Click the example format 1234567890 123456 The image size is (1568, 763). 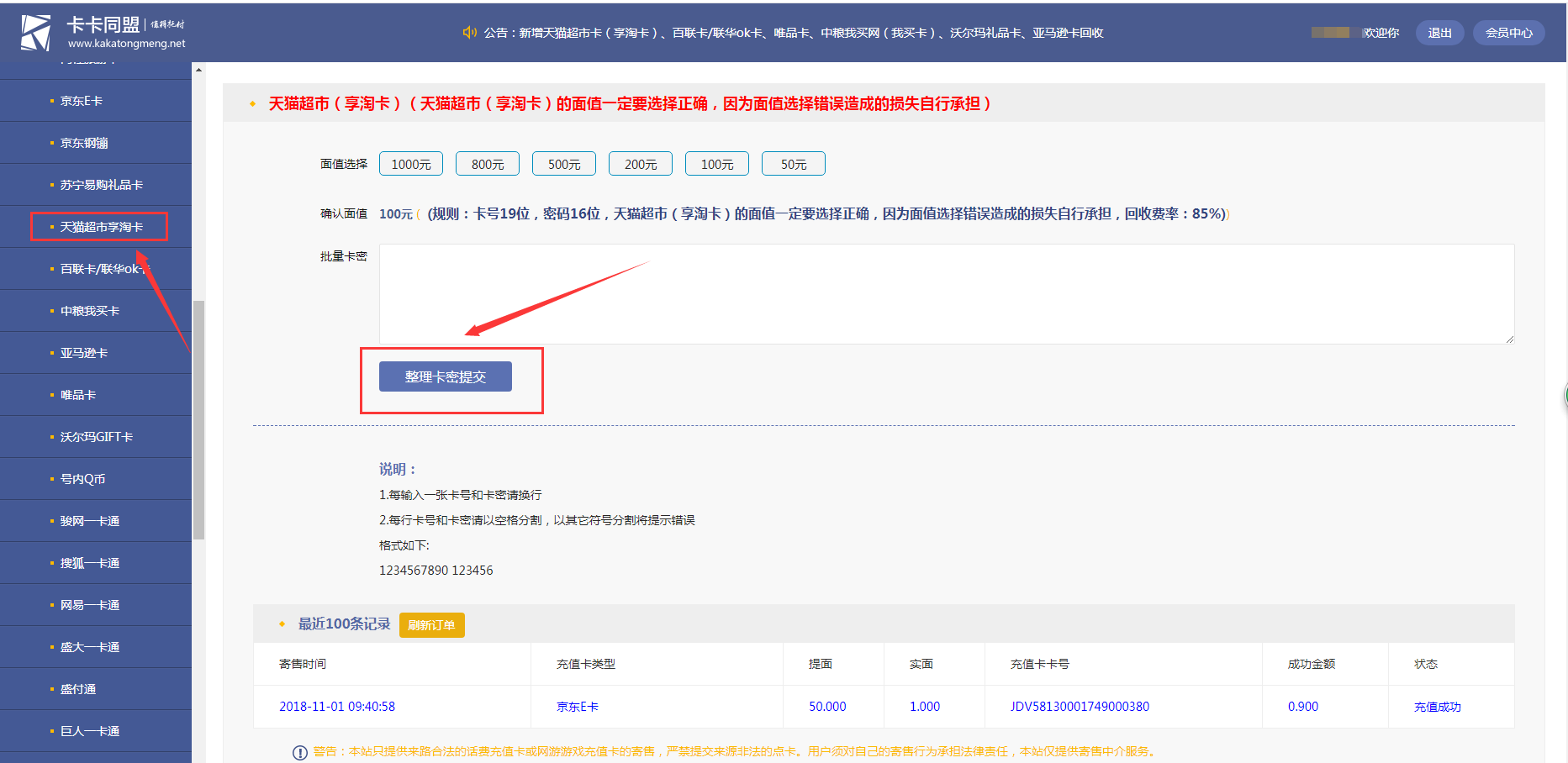pyautogui.click(x=436, y=571)
